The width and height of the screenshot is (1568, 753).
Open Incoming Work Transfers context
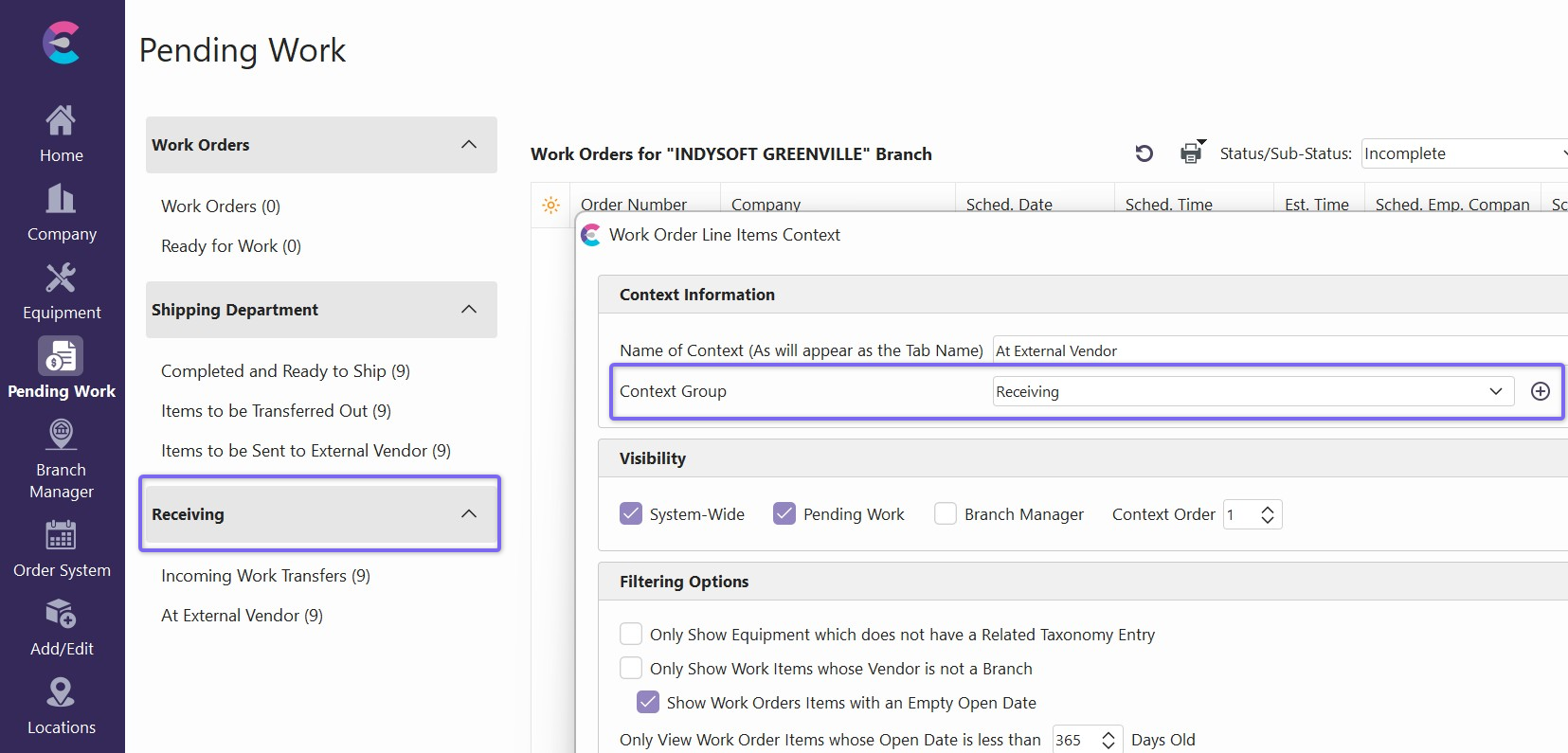[265, 576]
